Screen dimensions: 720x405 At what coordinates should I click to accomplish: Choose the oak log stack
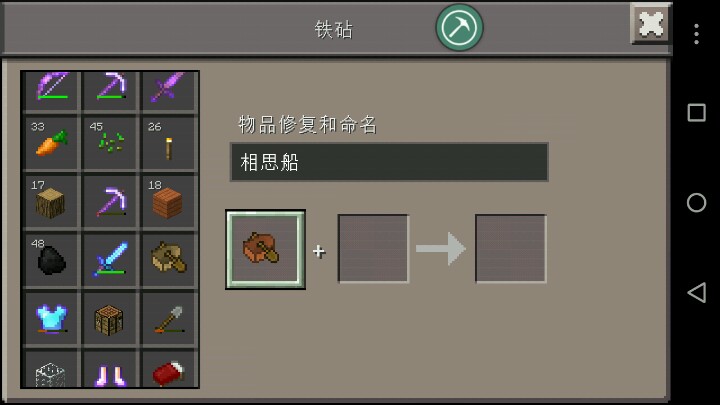[x=51, y=202]
